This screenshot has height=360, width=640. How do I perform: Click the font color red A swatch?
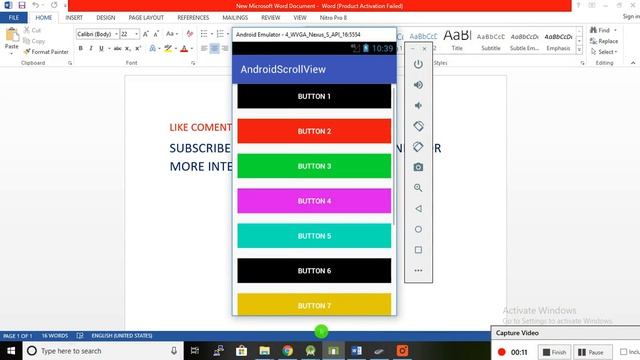(x=184, y=49)
